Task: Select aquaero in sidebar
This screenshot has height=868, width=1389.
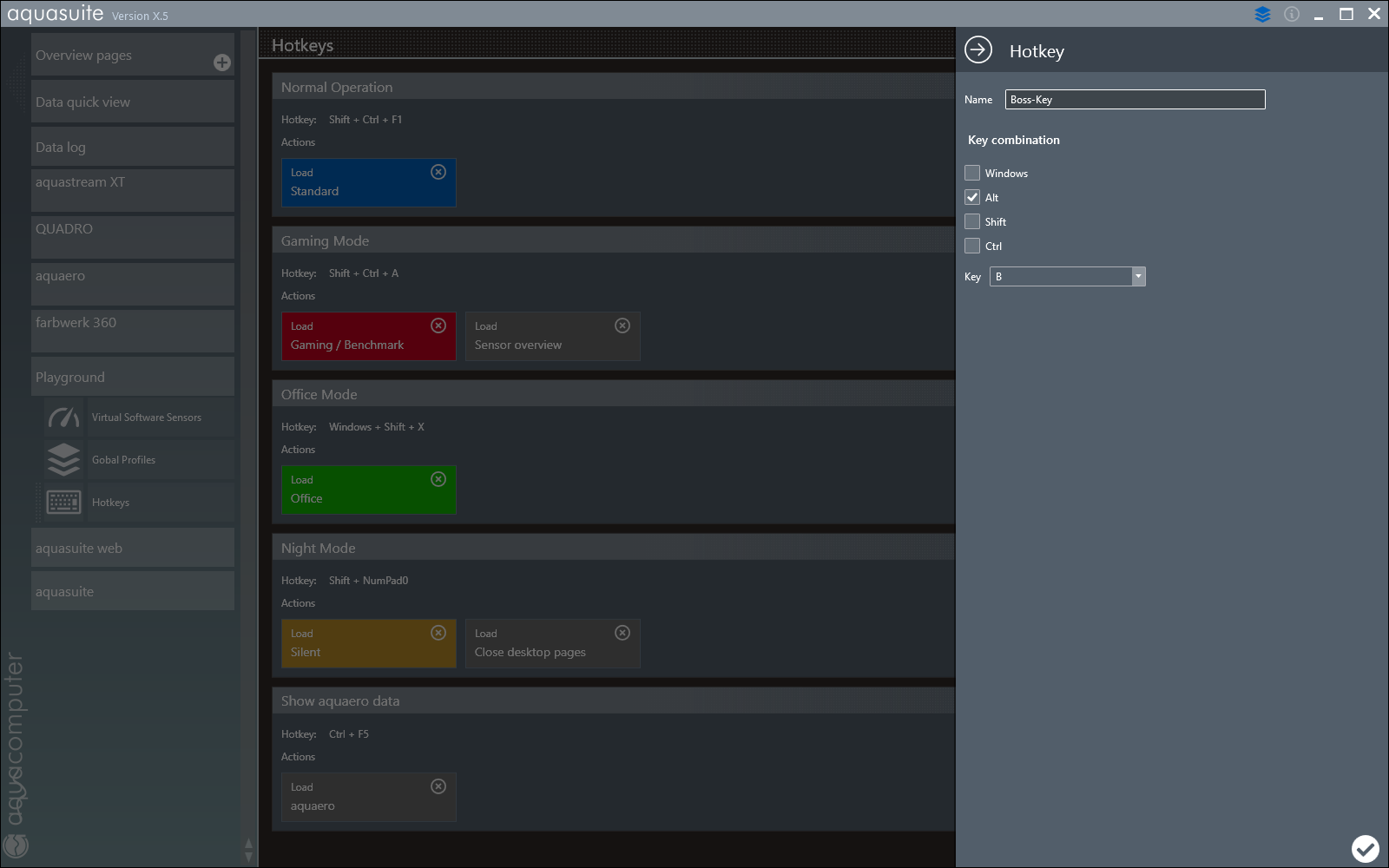Action: 133,284
